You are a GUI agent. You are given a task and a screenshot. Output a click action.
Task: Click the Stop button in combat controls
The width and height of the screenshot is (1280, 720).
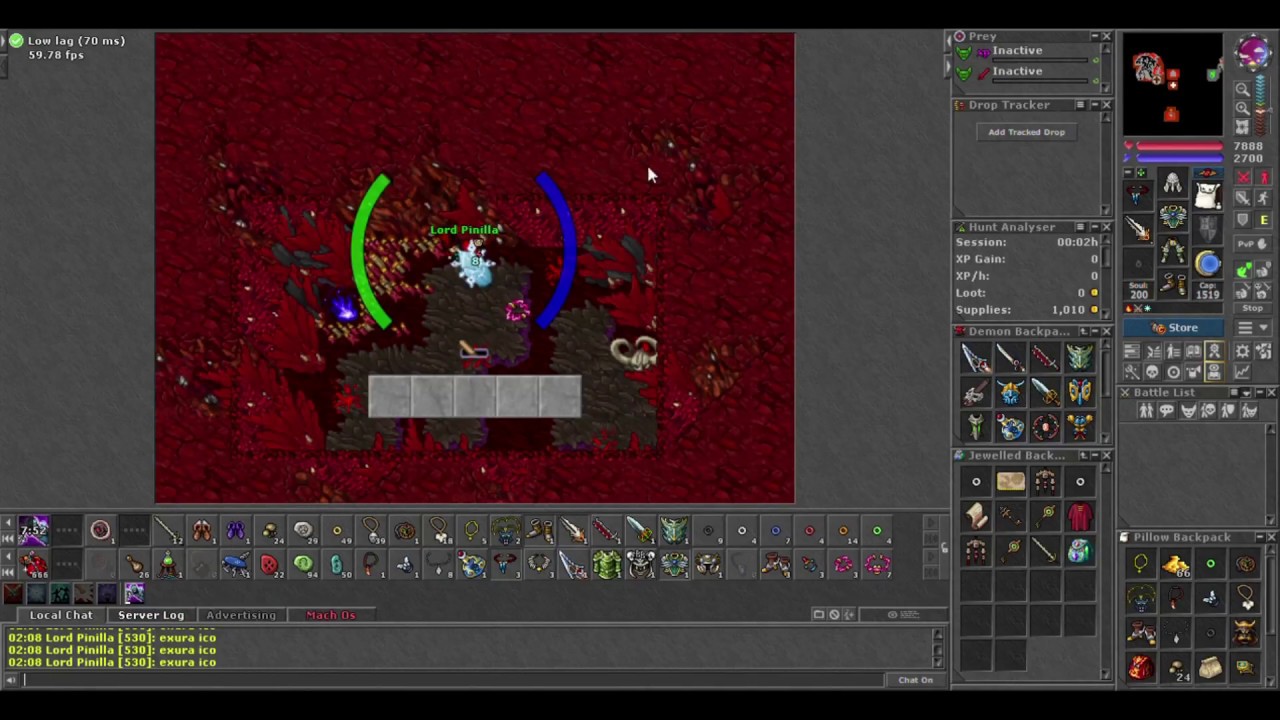point(1253,308)
